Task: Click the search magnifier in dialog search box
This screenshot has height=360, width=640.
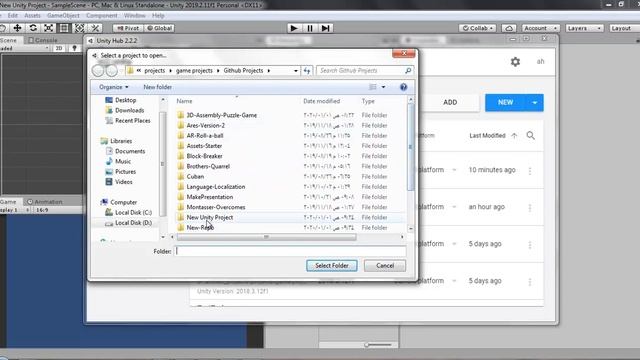Action: pyautogui.click(x=408, y=71)
